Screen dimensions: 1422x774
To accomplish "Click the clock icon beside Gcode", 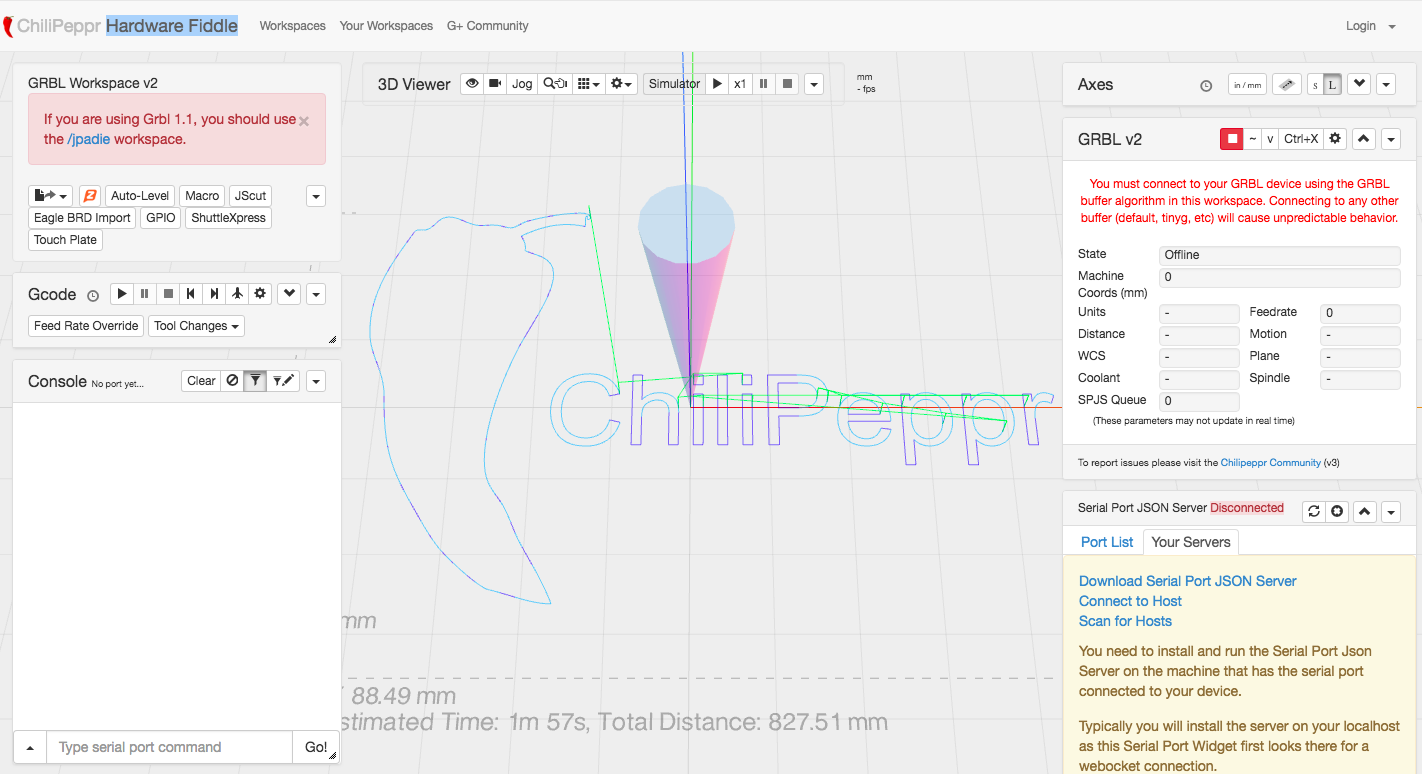I will [x=93, y=296].
